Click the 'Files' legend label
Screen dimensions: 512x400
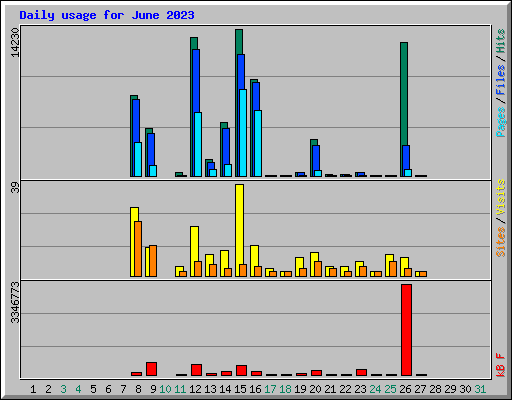[x=501, y=80]
